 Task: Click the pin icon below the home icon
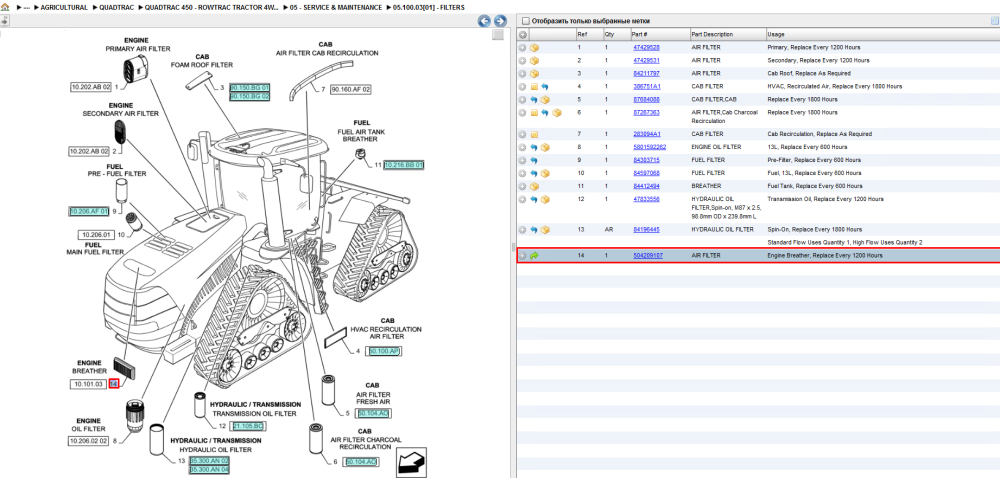point(4,21)
